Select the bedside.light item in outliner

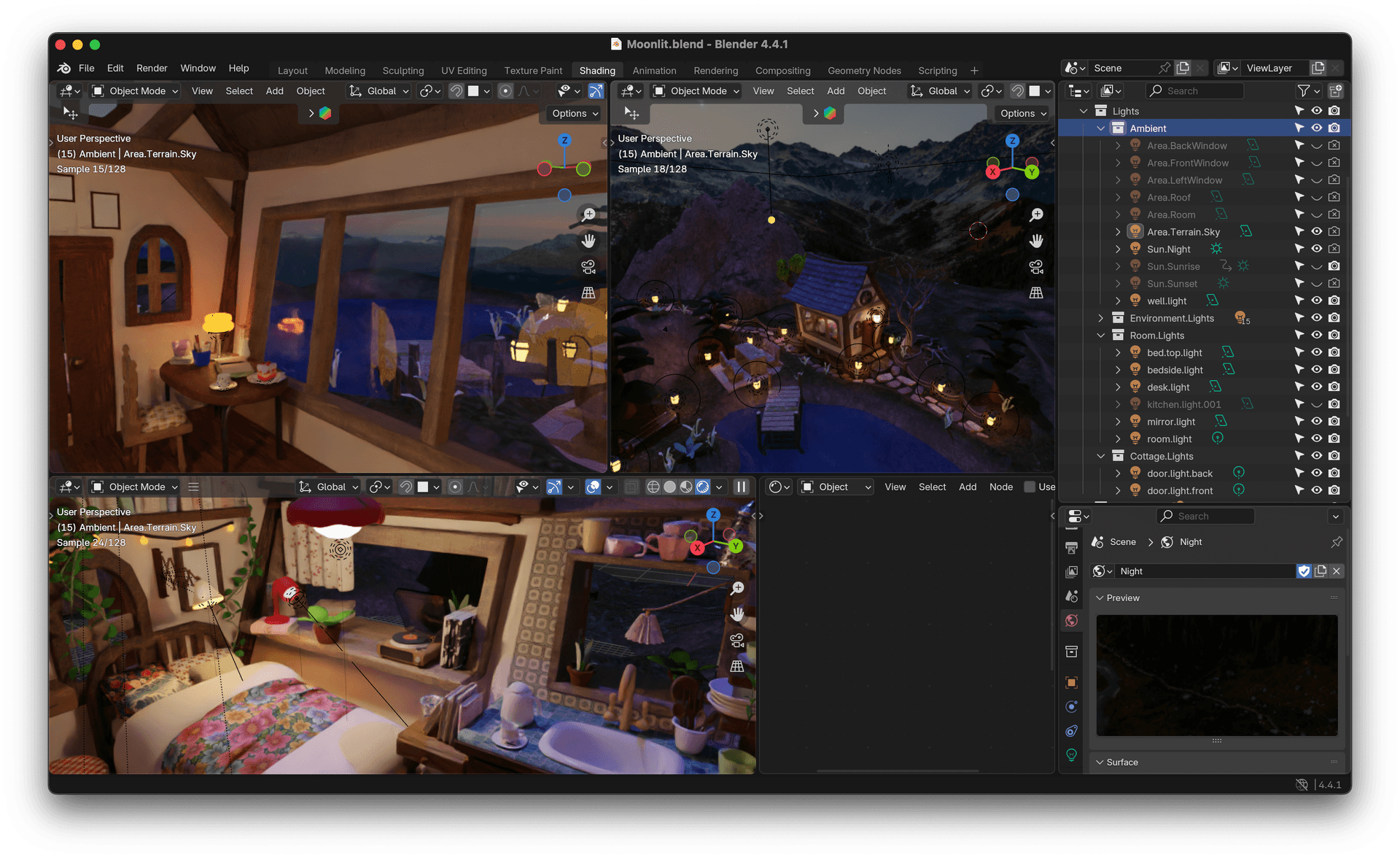[x=1174, y=370]
